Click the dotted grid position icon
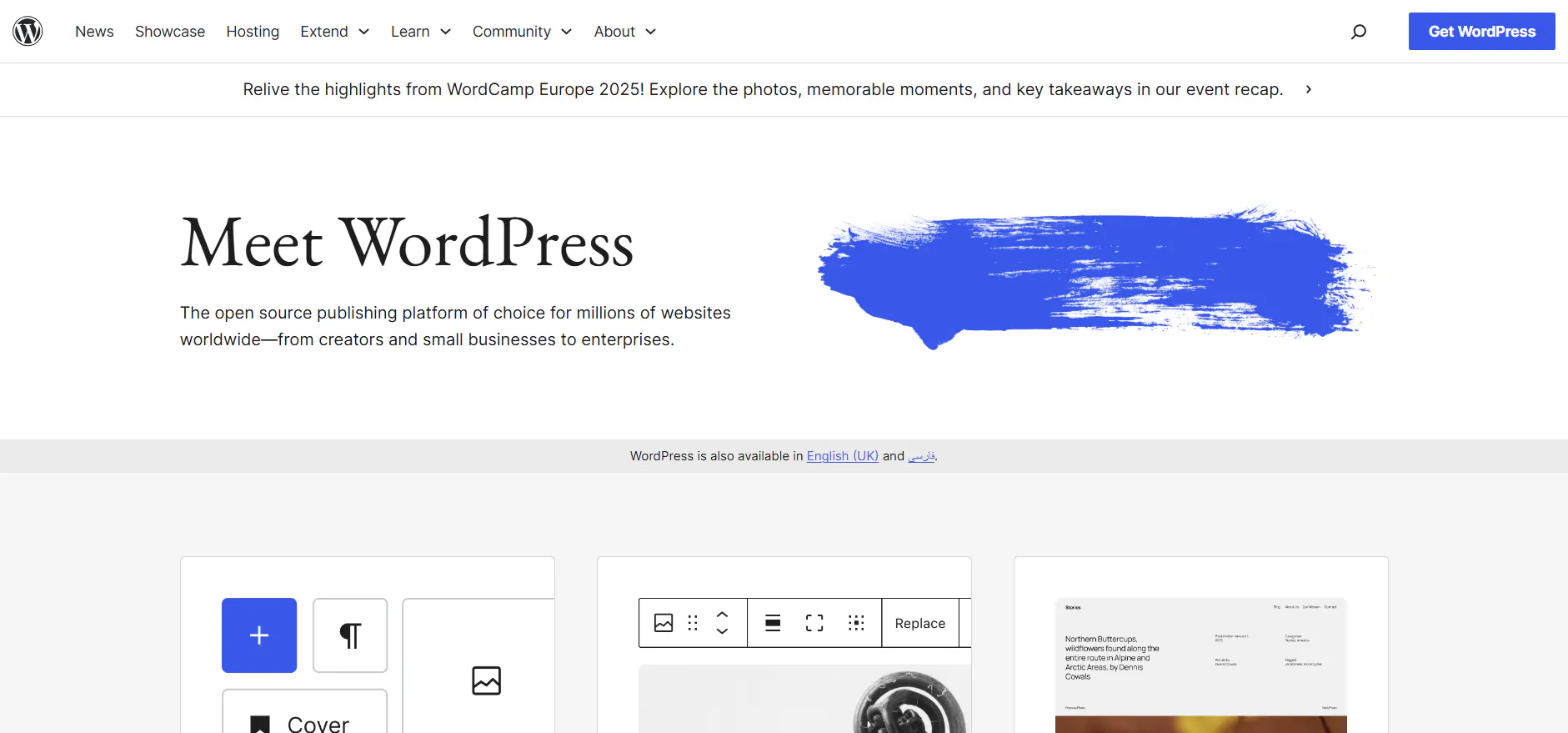Viewport: 1568px width, 733px height. coord(856,623)
